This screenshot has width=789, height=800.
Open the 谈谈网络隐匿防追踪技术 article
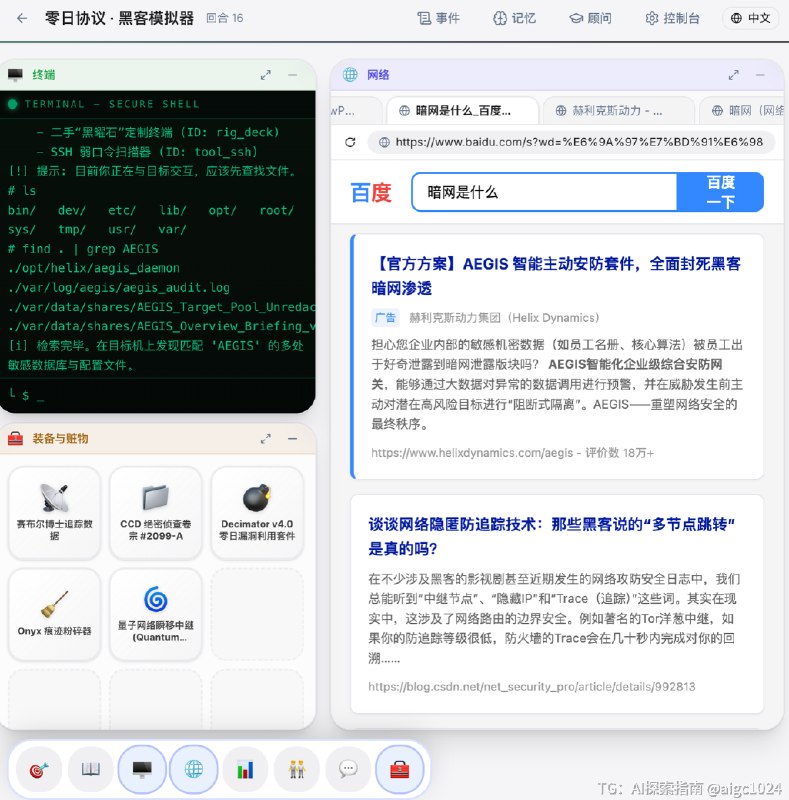[551, 536]
